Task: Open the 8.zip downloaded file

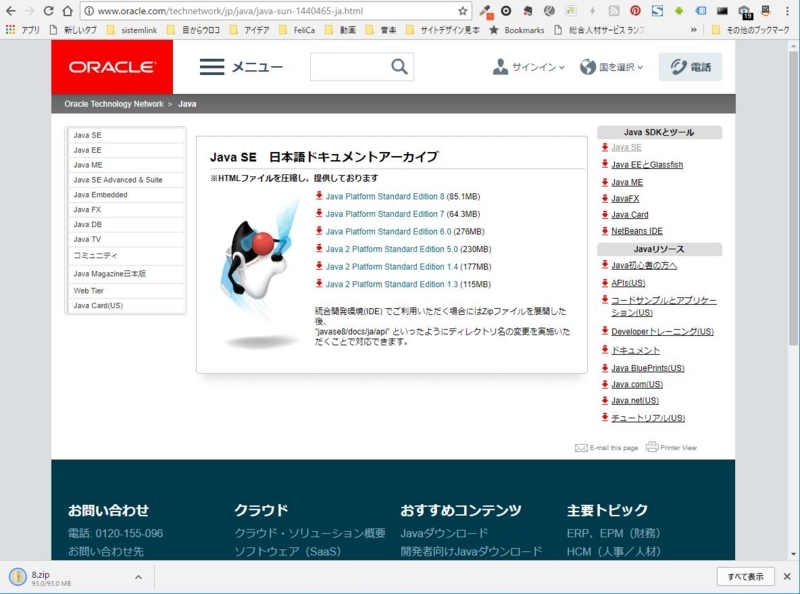Action: pos(41,578)
